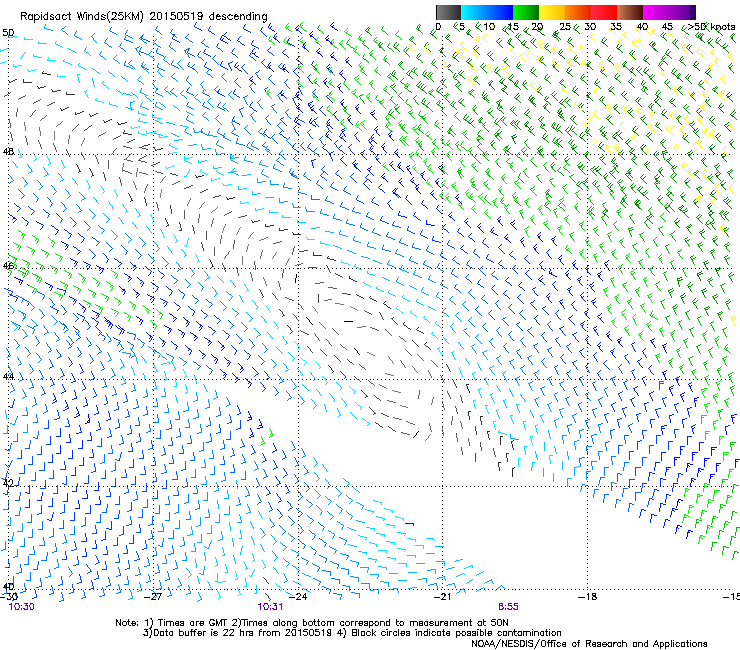Click the '20' label under the color bar
The image size is (740, 650).
pos(537,27)
